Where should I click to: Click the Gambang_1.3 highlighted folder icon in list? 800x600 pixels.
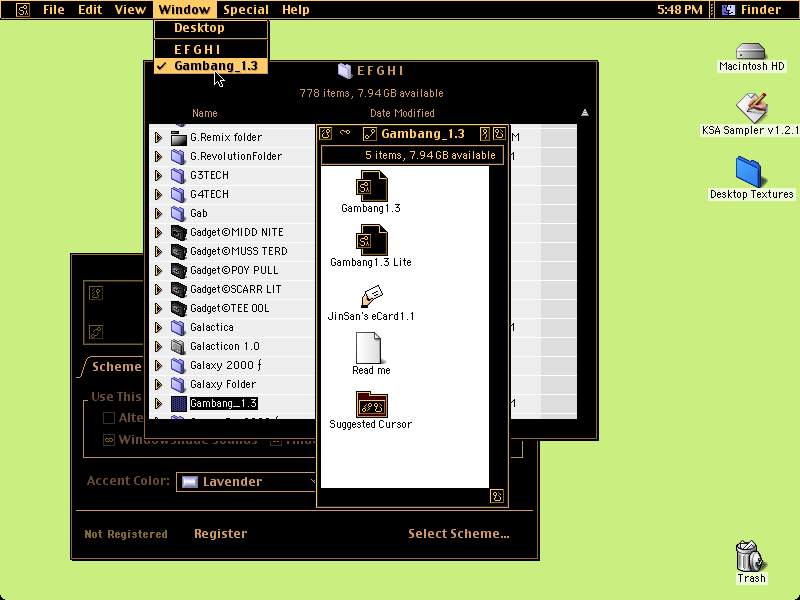178,404
